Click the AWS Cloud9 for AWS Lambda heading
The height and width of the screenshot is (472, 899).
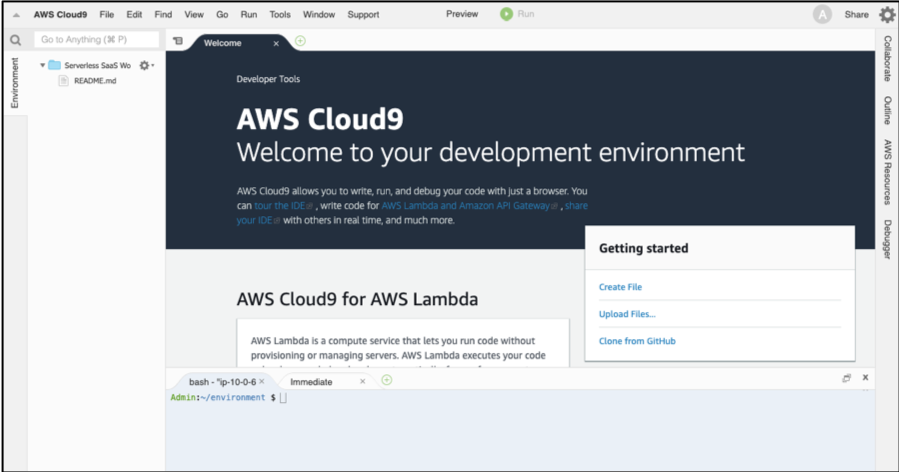[357, 299]
